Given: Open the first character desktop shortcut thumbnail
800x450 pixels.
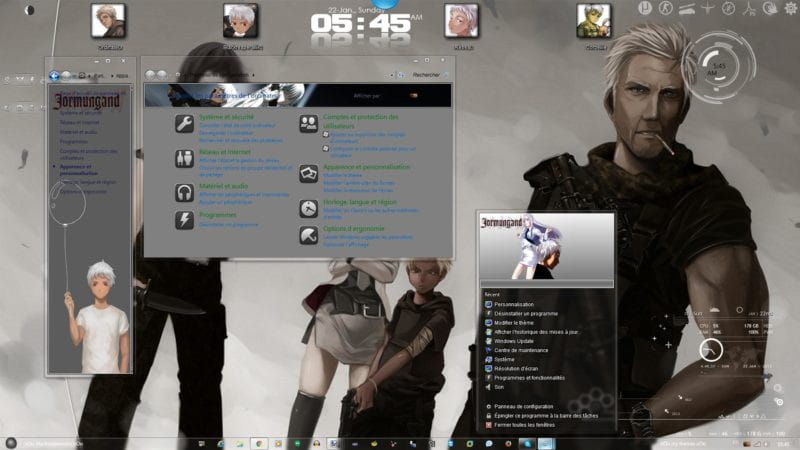Looking at the screenshot, I should [109, 20].
